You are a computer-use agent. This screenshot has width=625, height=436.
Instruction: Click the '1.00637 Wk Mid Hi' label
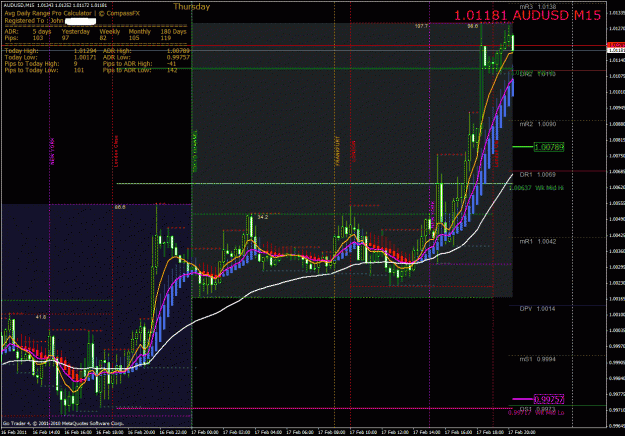pos(537,187)
